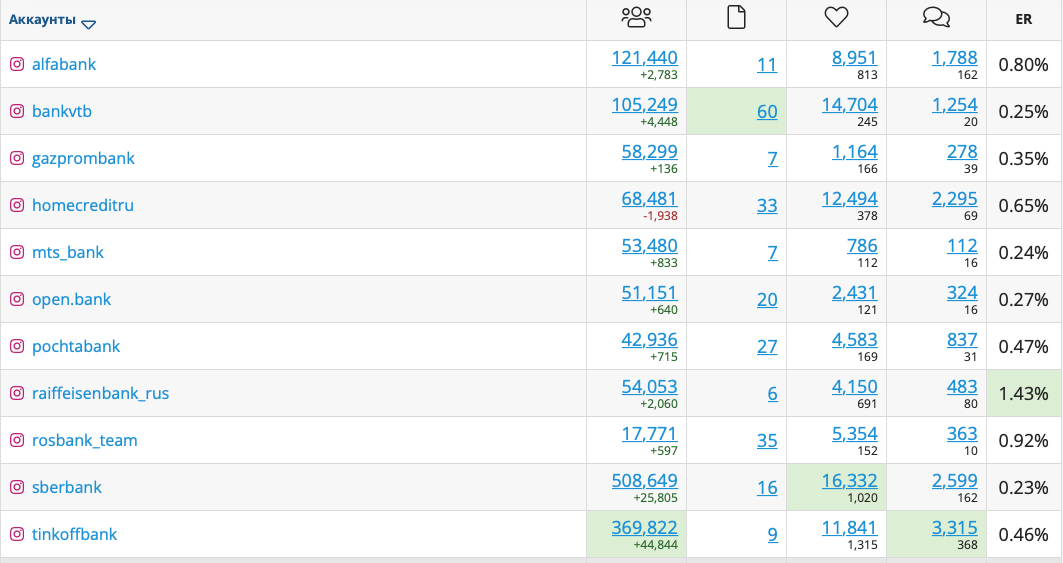The width and height of the screenshot is (1063, 563).
Task: Open bankvtb posts count 60
Action: pyautogui.click(x=767, y=111)
